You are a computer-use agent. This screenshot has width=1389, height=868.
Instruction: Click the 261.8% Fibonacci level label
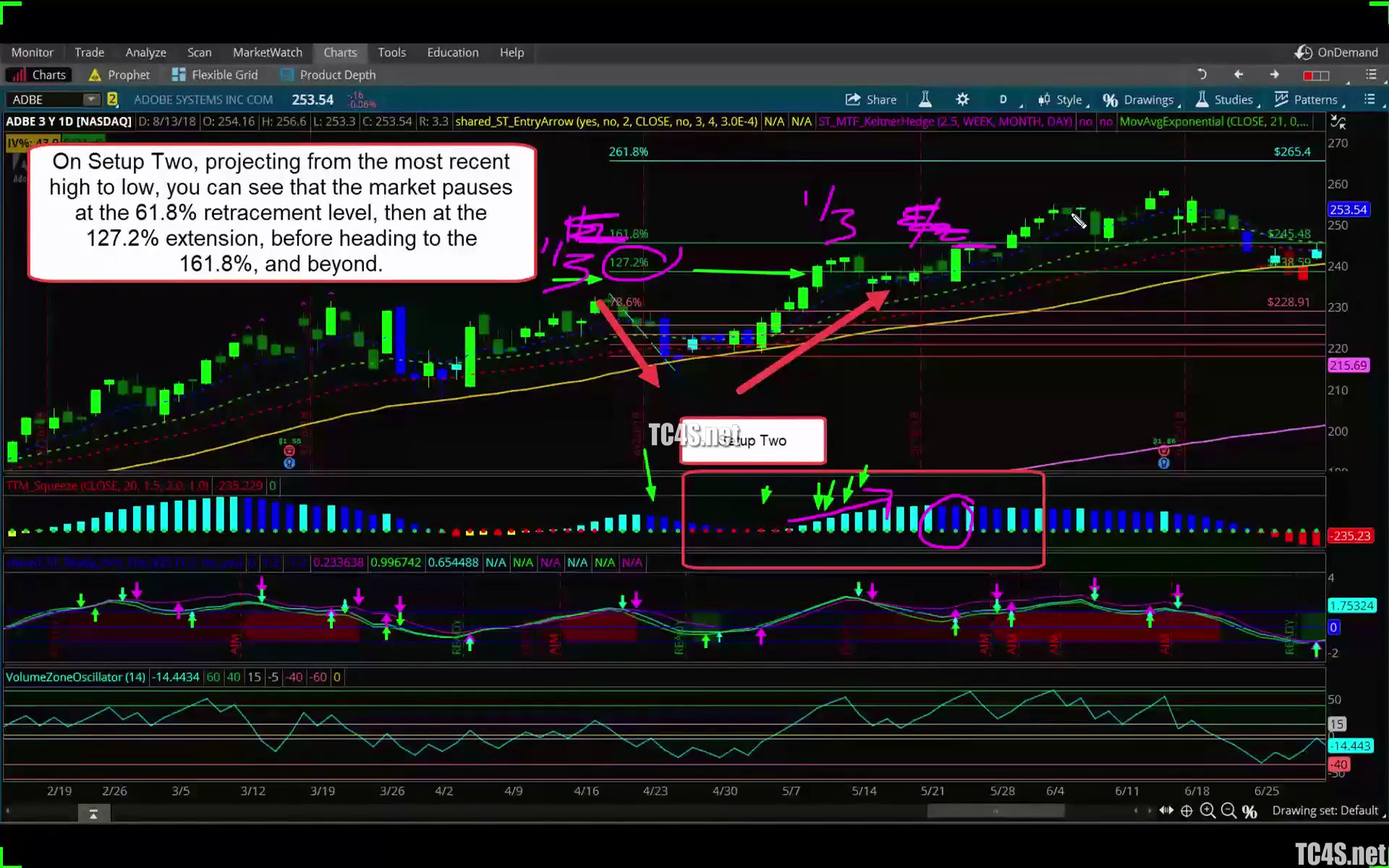tap(628, 151)
